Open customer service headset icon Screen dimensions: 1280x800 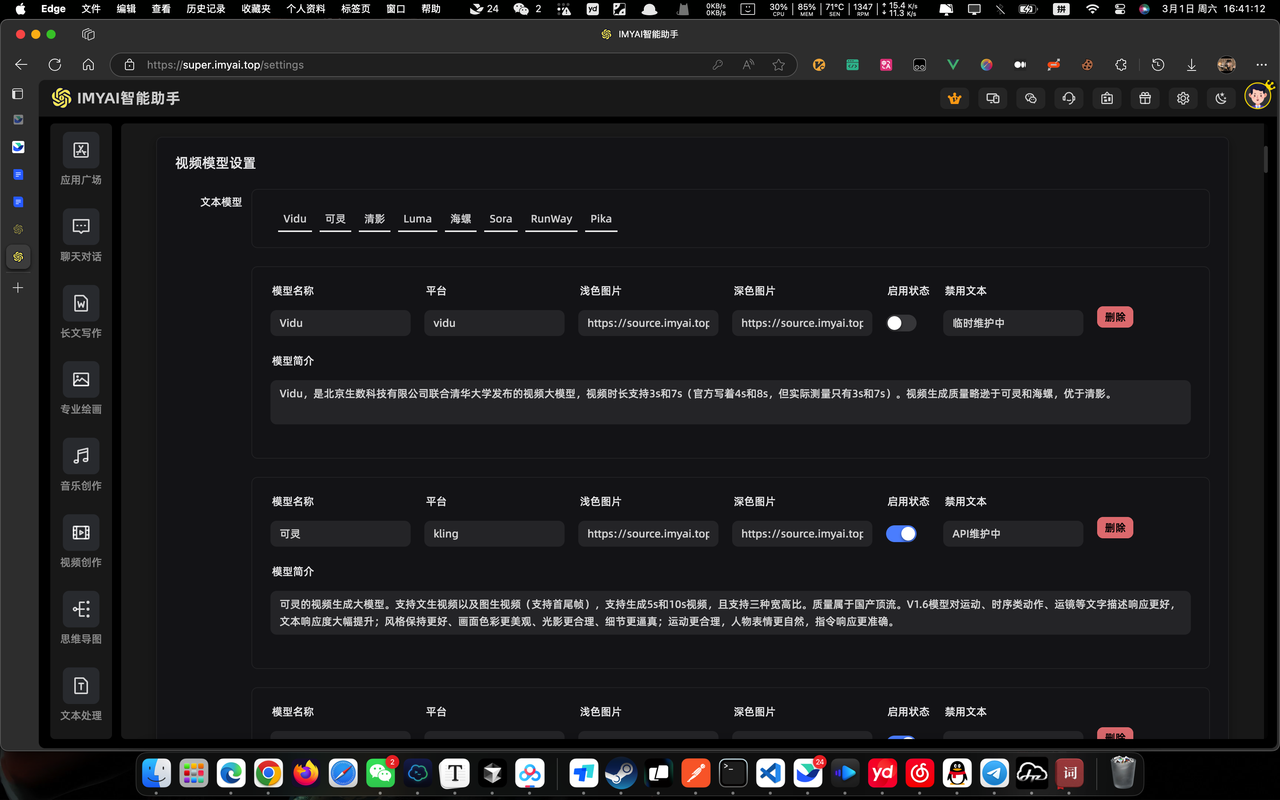click(x=1069, y=98)
